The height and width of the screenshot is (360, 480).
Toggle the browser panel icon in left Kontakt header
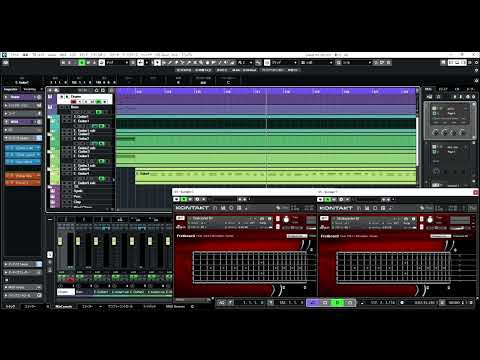(x=215, y=208)
